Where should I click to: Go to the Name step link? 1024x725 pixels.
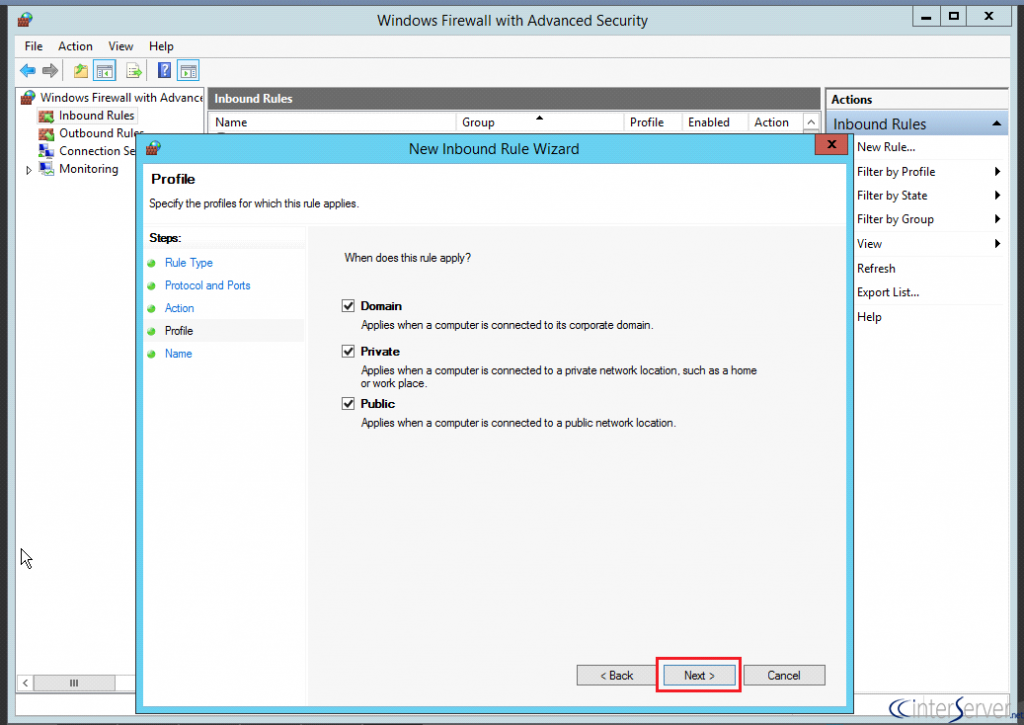pyautogui.click(x=178, y=354)
